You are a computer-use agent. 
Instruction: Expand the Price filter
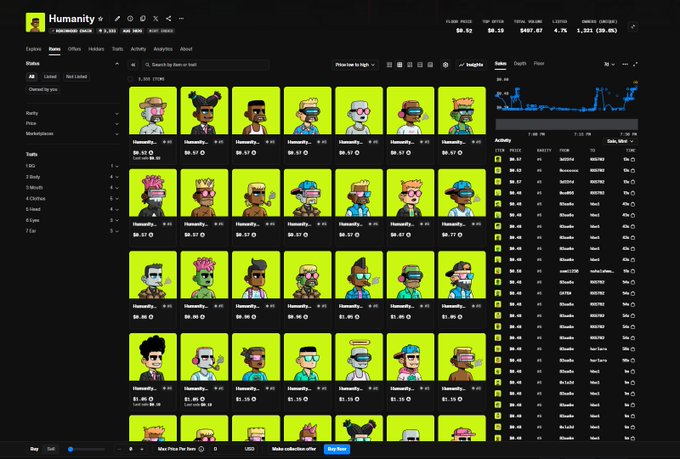click(72, 124)
